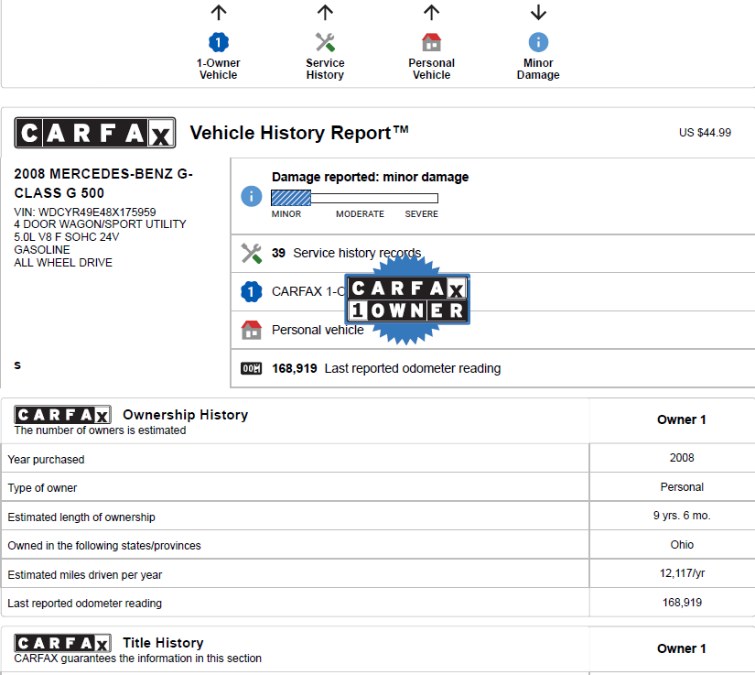Click Estimated length of ownership label
Image resolution: width=755 pixels, height=675 pixels.
click(x=81, y=518)
